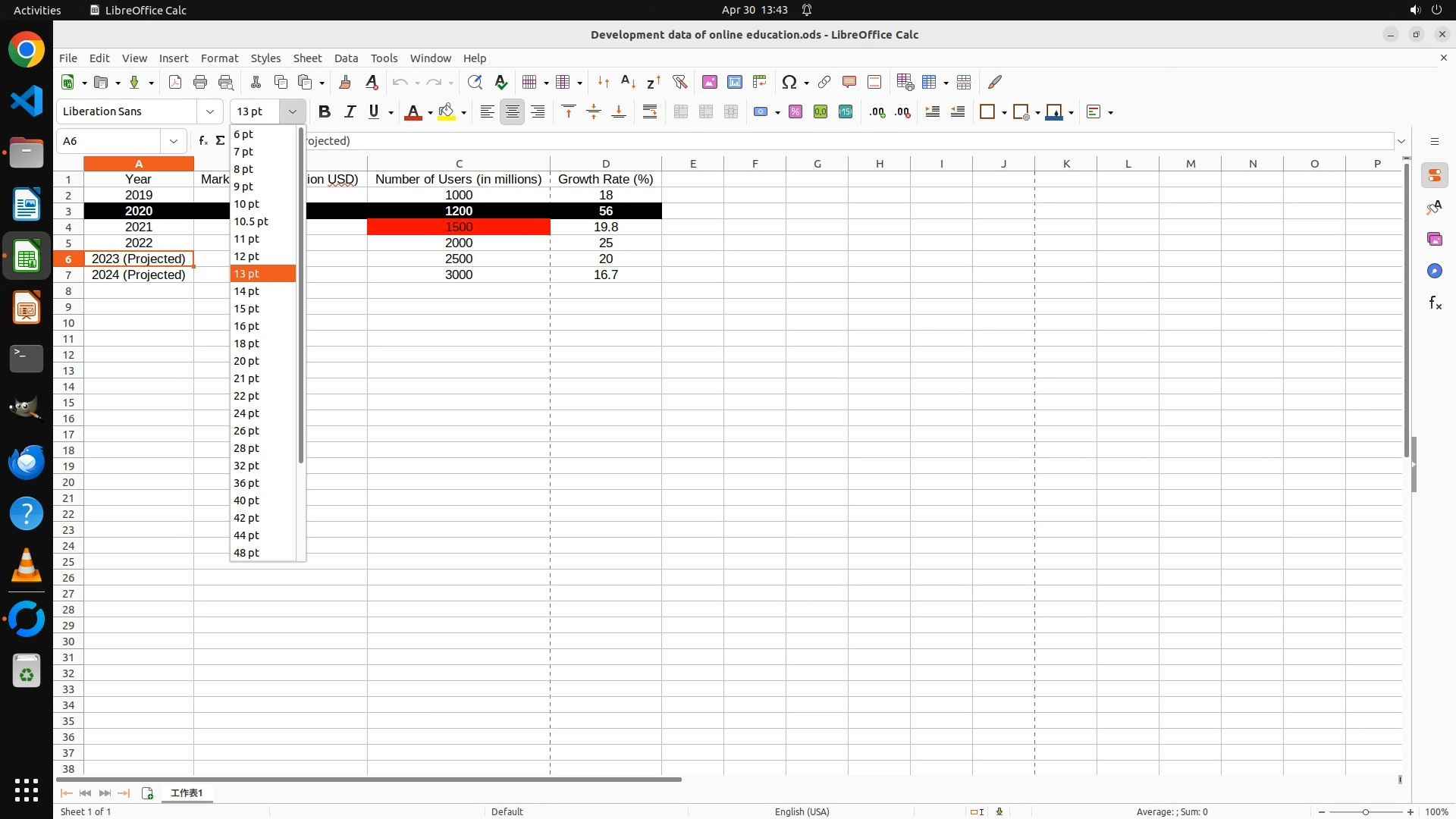This screenshot has height=819, width=1456.
Task: Toggle bold formatting
Action: (325, 111)
